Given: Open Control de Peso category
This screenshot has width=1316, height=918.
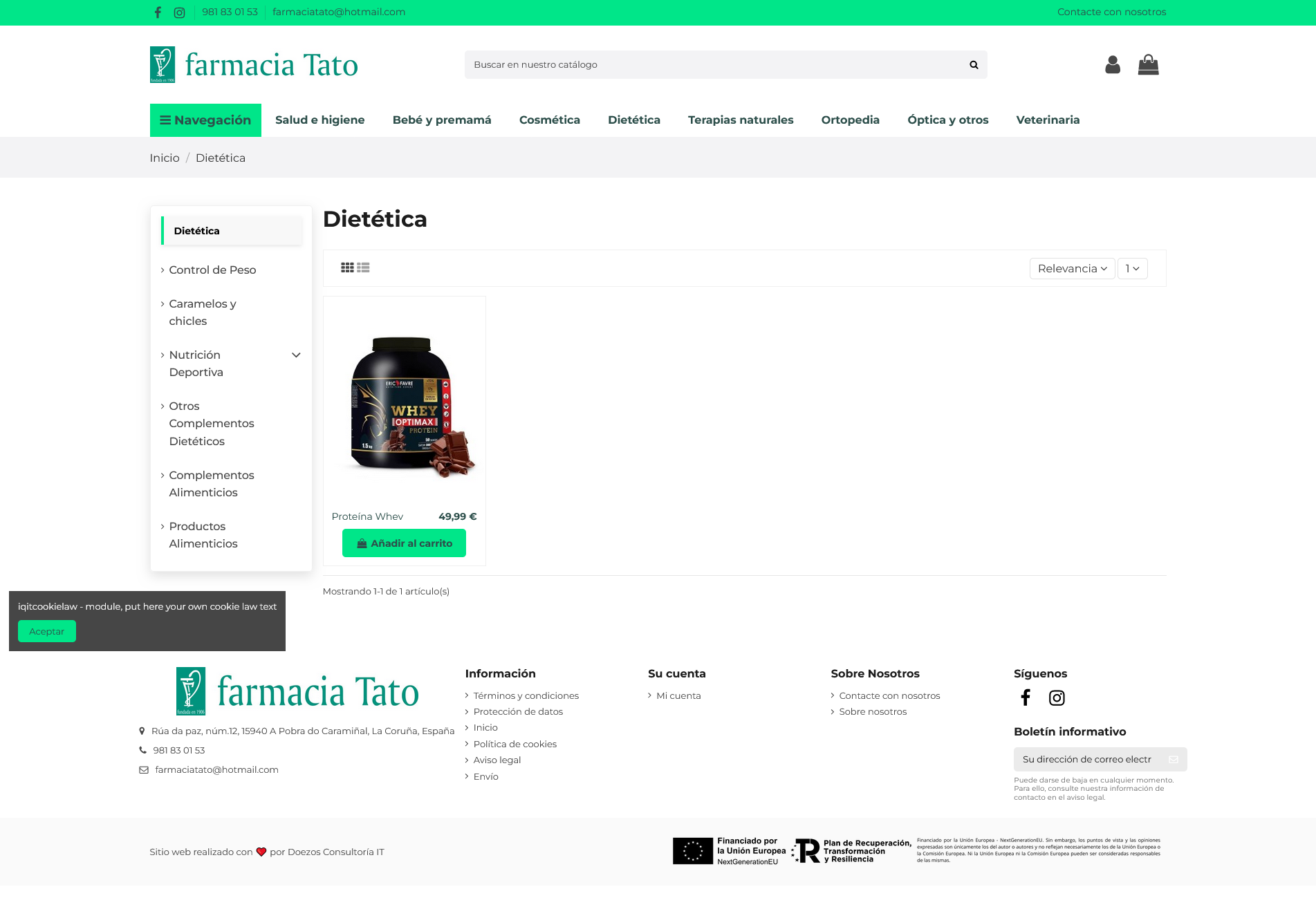Looking at the screenshot, I should 212,270.
